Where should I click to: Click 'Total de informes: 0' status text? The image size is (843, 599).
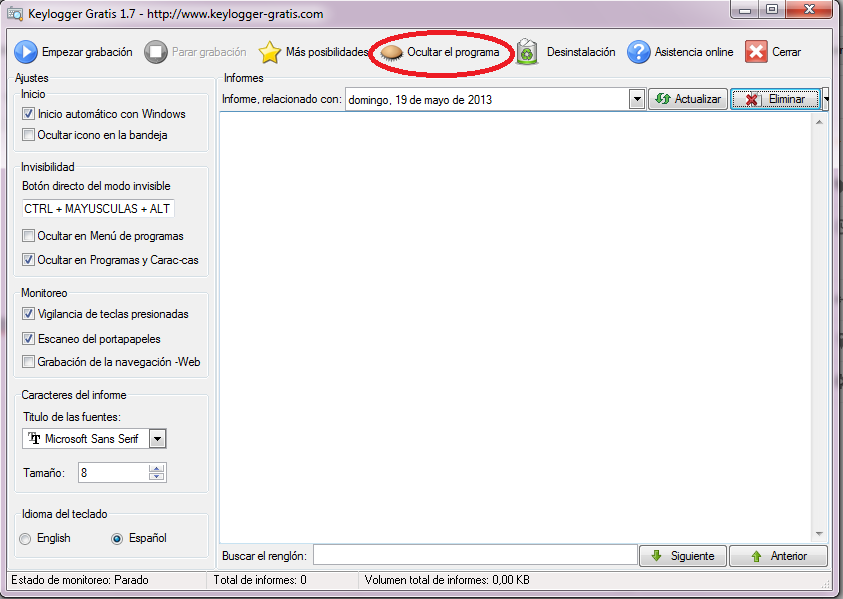[260, 580]
